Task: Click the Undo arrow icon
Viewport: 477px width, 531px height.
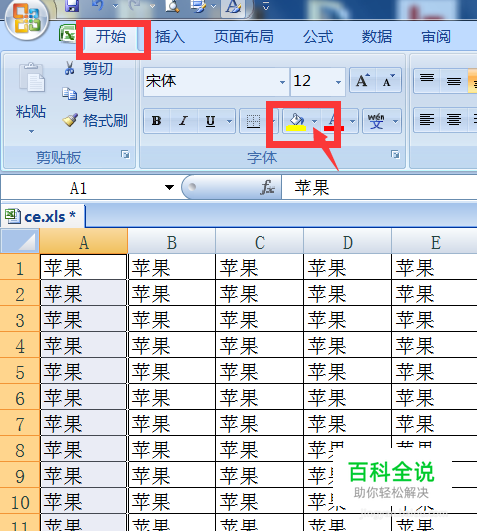Action: (x=98, y=5)
